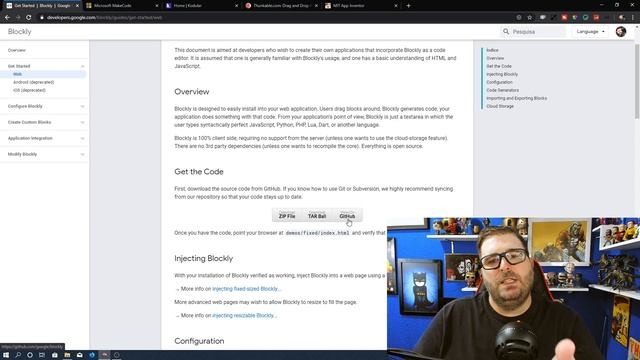
Task: Open Microsoft Store from the taskbar
Action: tap(55, 355)
